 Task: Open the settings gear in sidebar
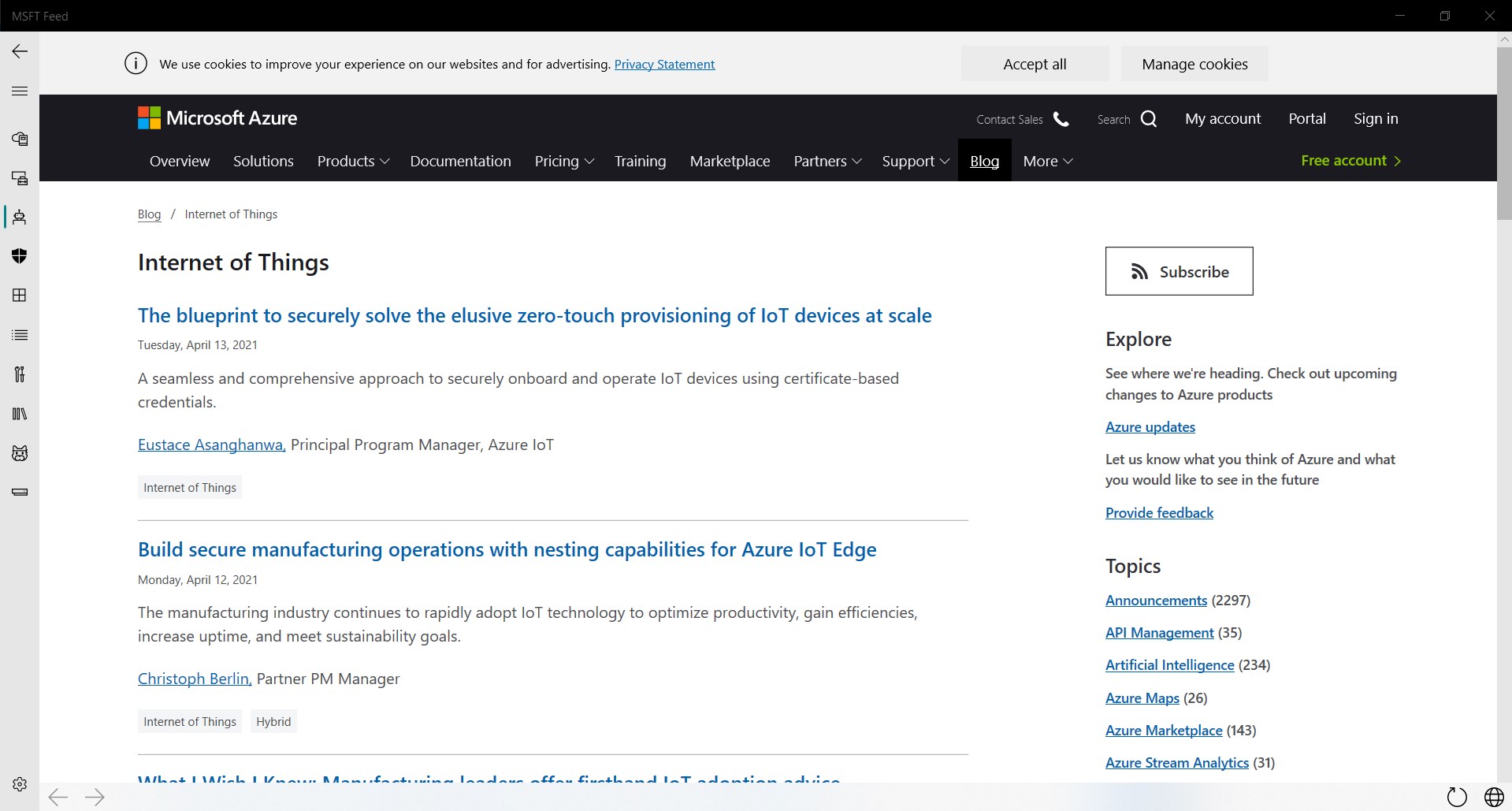click(x=20, y=784)
